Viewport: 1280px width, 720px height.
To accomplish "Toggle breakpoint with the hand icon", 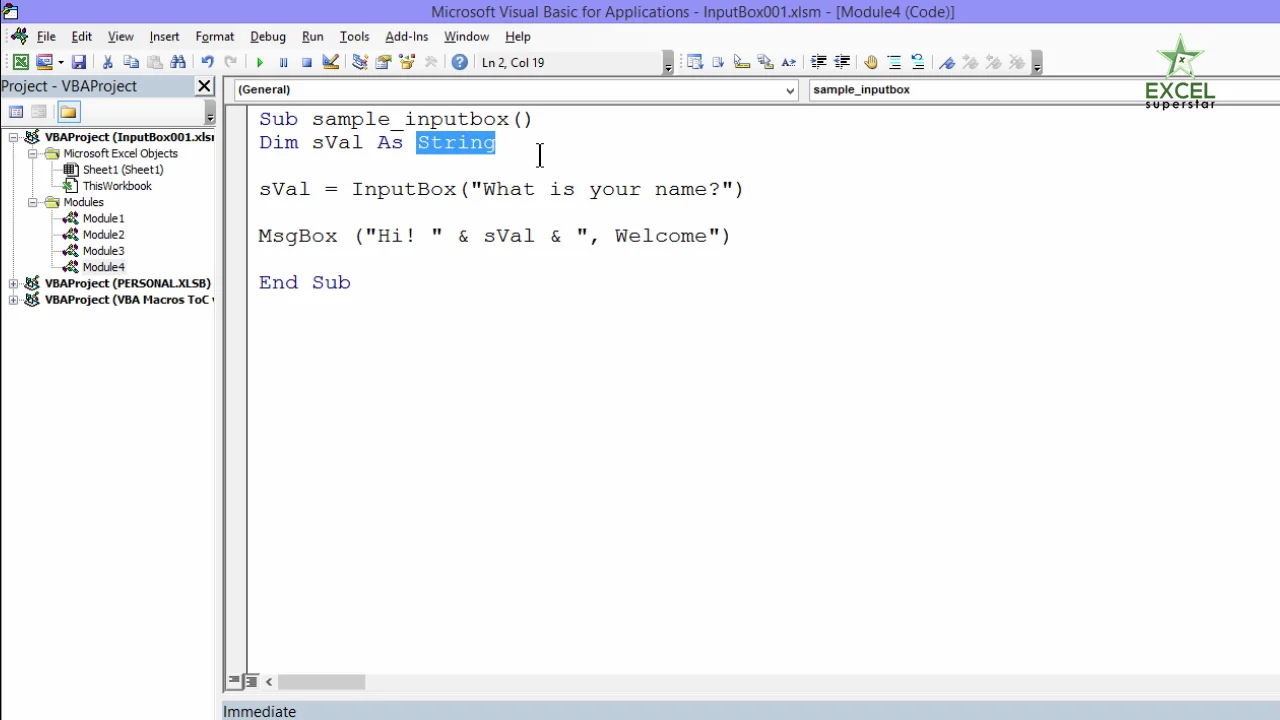I will point(871,62).
